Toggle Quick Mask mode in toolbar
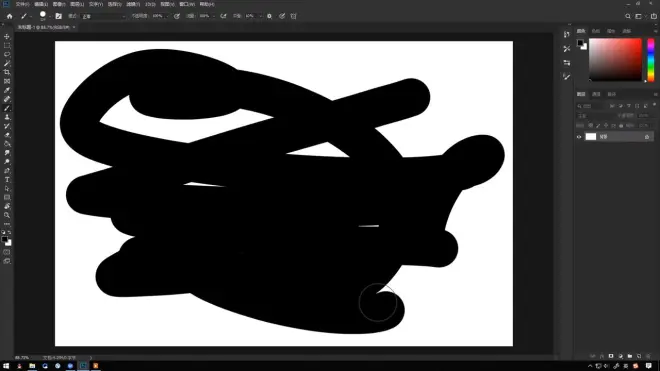The image size is (660, 371). (7, 252)
